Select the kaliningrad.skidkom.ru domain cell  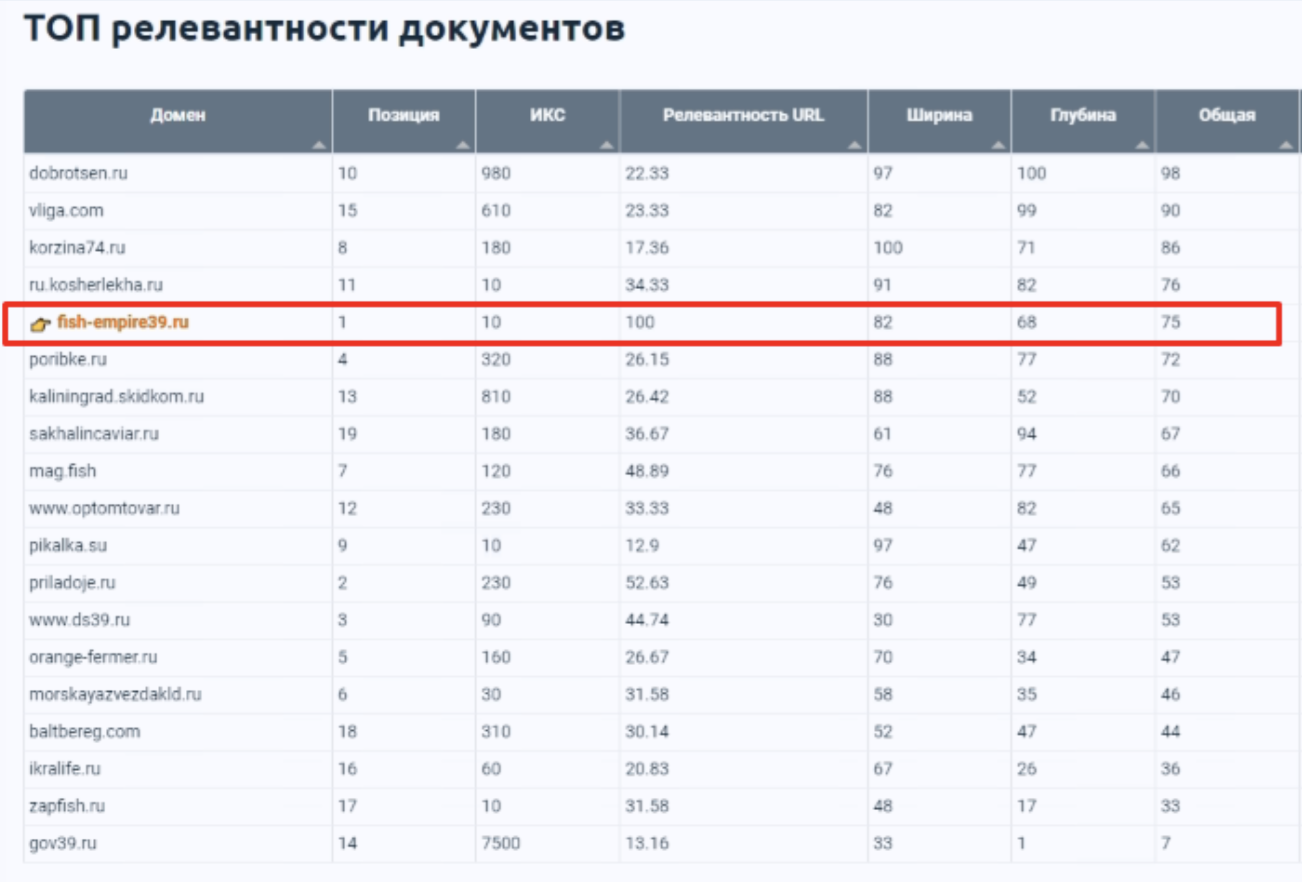coord(178,397)
